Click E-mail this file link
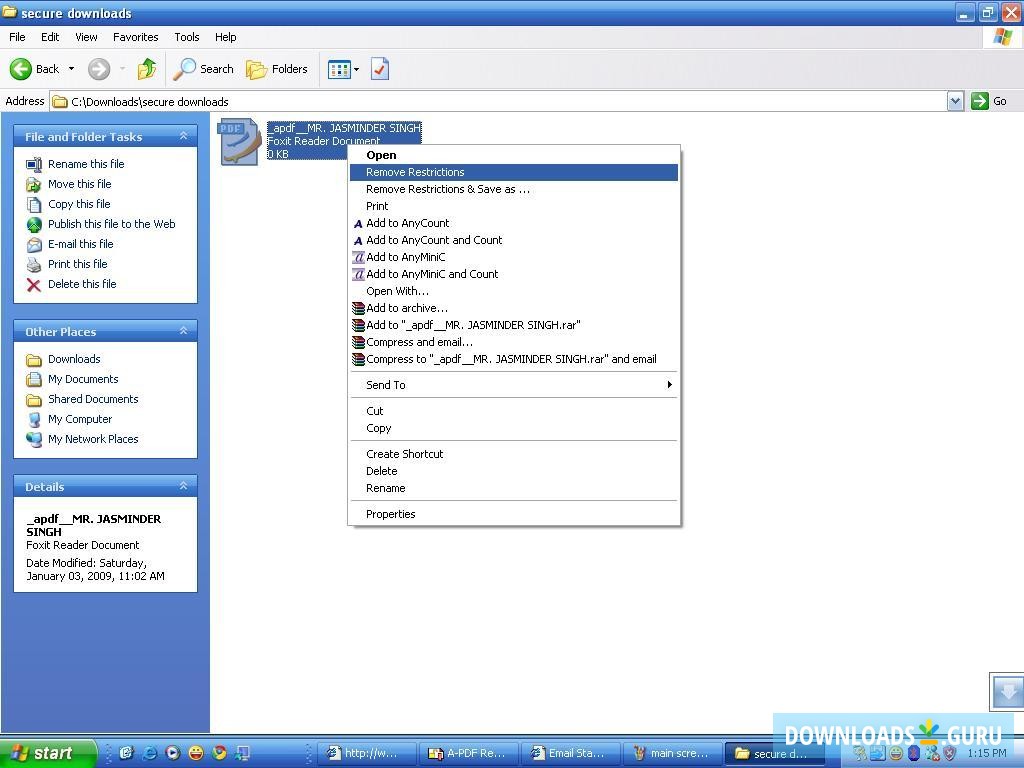Image resolution: width=1024 pixels, height=768 pixels. click(80, 244)
